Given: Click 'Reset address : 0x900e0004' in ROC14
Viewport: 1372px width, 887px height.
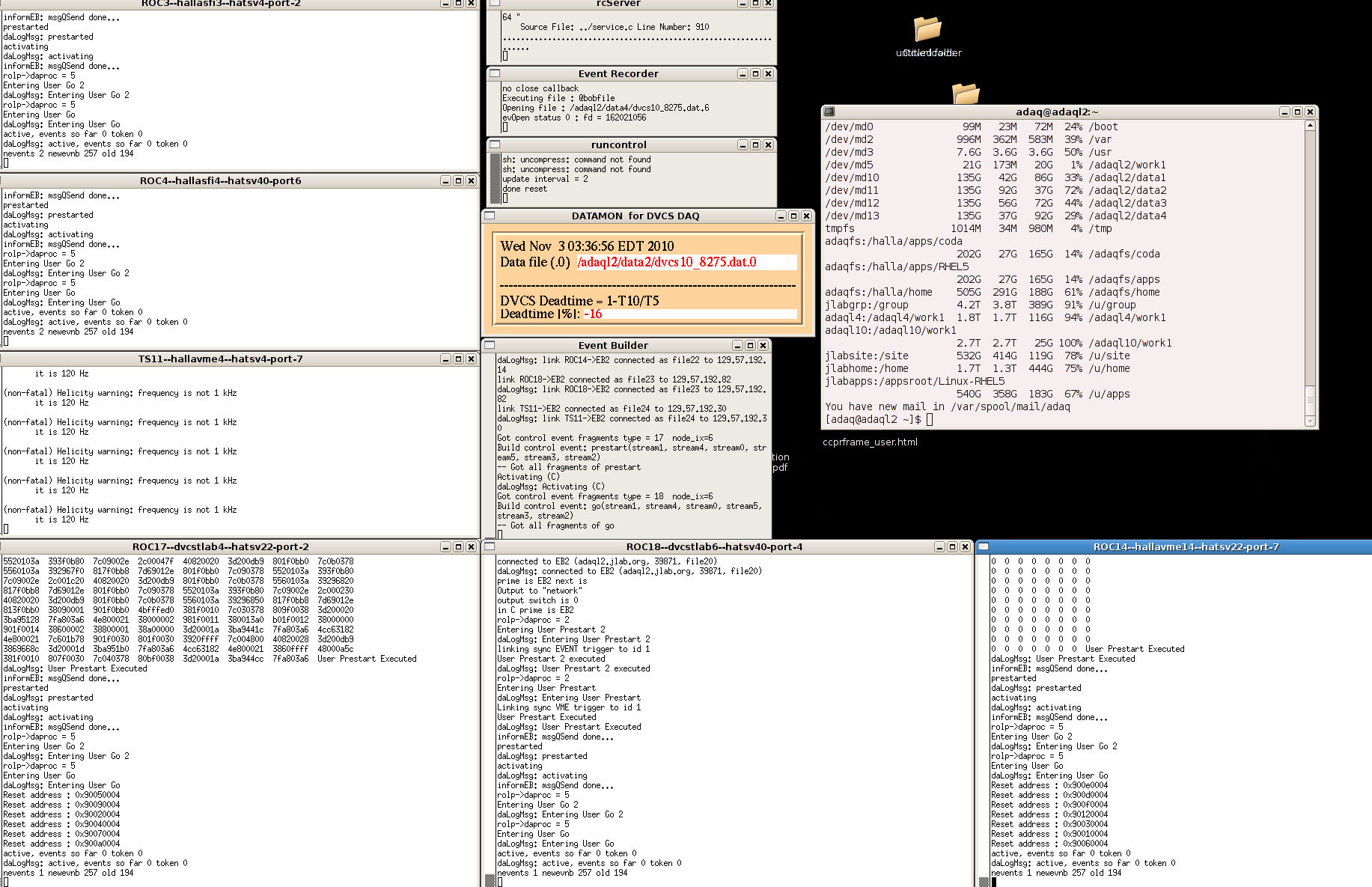Looking at the screenshot, I should [1049, 785].
